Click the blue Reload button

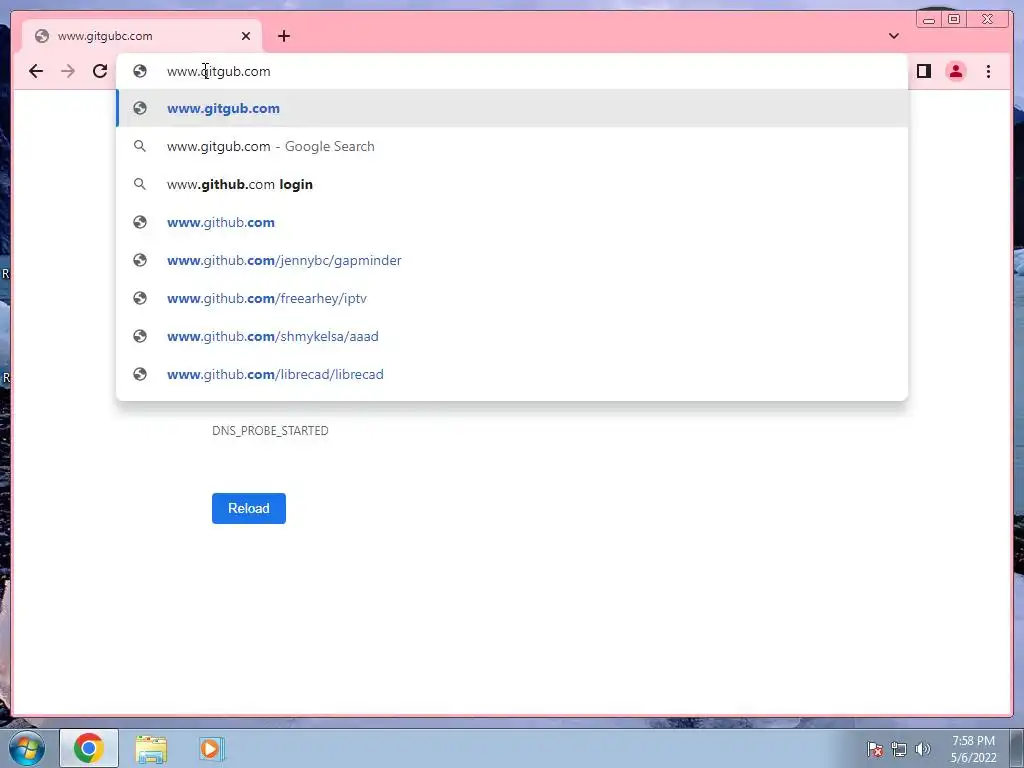249,508
